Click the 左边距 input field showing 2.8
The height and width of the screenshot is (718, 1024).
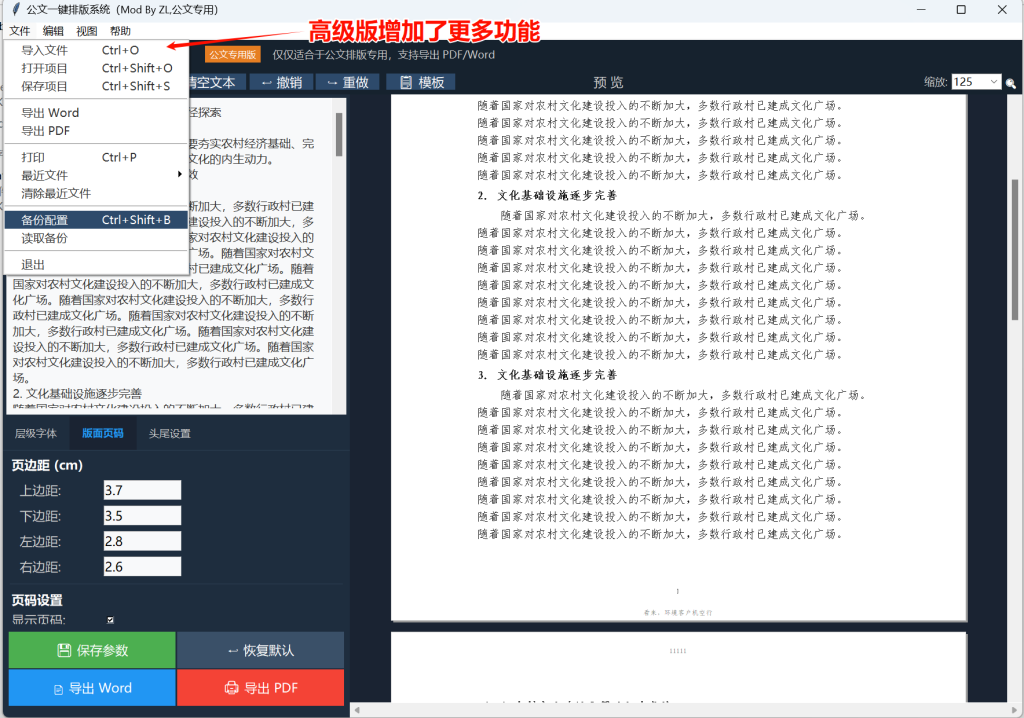pos(142,541)
